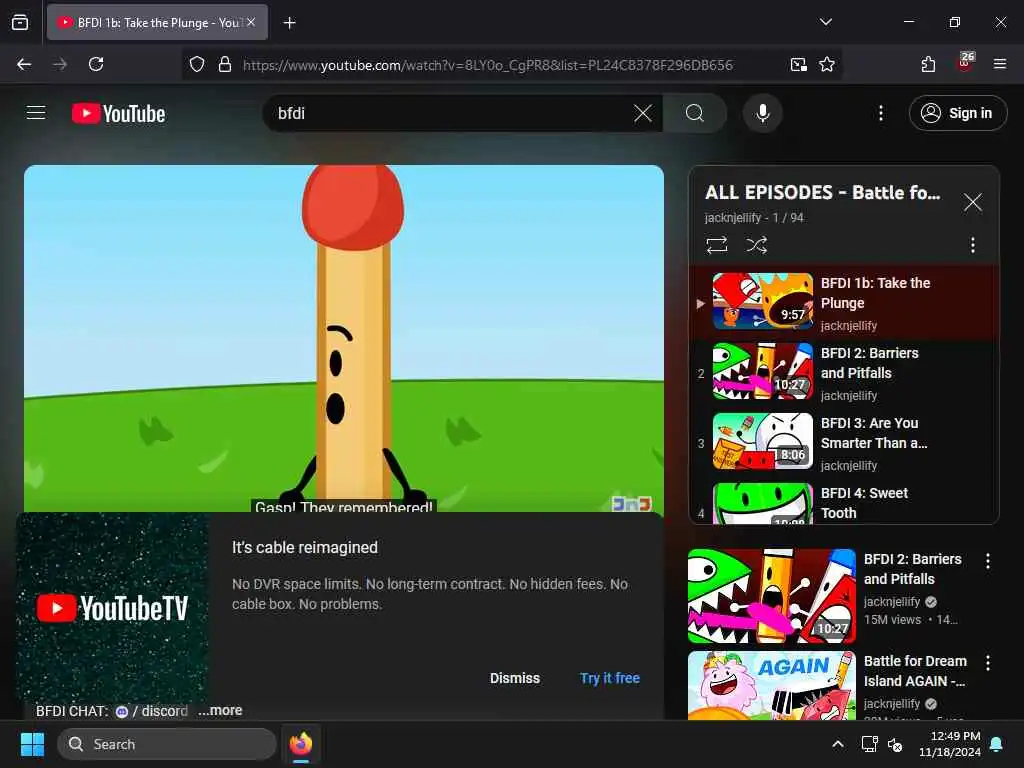Expand the description with ...more
The height and width of the screenshot is (768, 1024).
220,710
